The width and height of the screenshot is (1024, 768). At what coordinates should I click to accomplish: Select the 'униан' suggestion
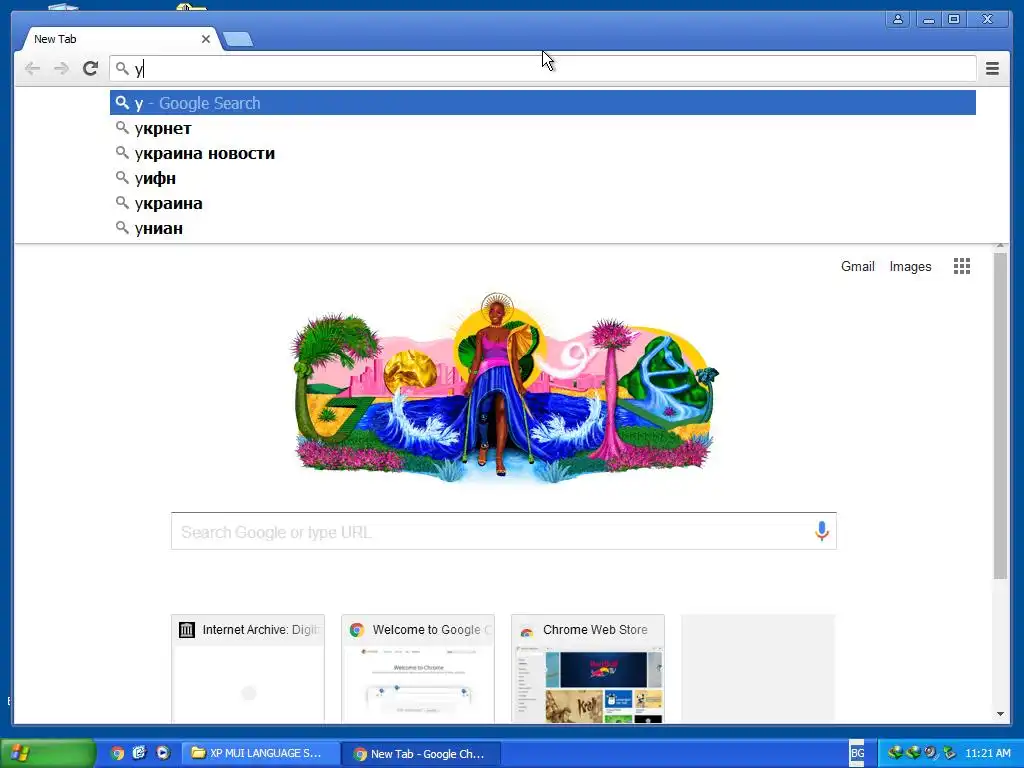[x=543, y=228]
